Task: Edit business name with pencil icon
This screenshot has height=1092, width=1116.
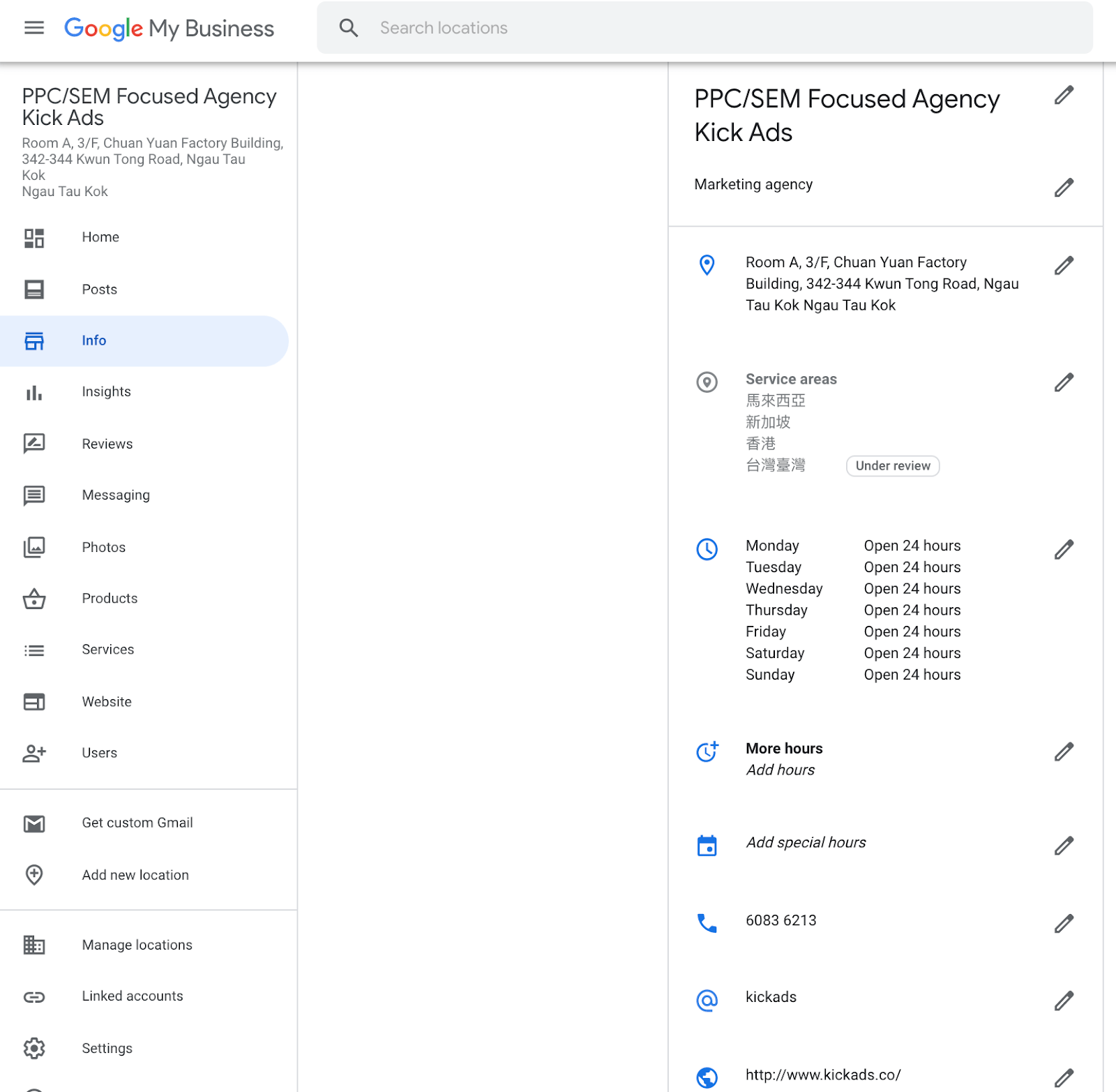Action: tap(1064, 95)
